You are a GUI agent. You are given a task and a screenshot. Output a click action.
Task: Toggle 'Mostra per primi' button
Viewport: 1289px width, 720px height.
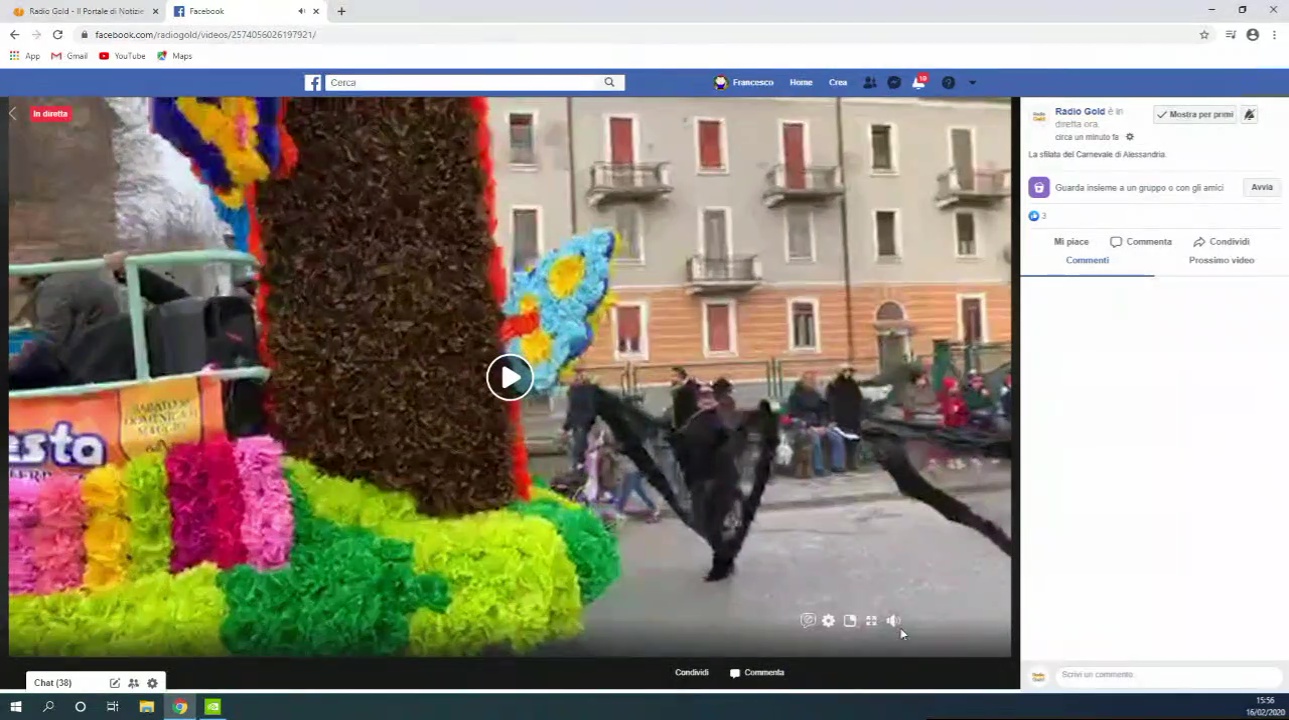pyautogui.click(x=1194, y=115)
